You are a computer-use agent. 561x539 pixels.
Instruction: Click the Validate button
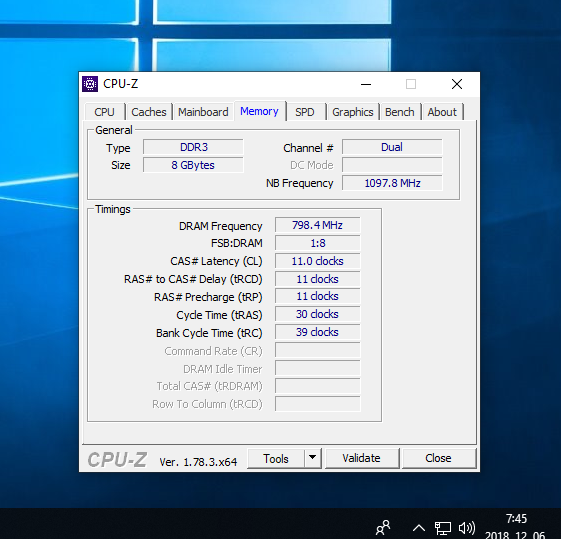[x=361, y=458]
